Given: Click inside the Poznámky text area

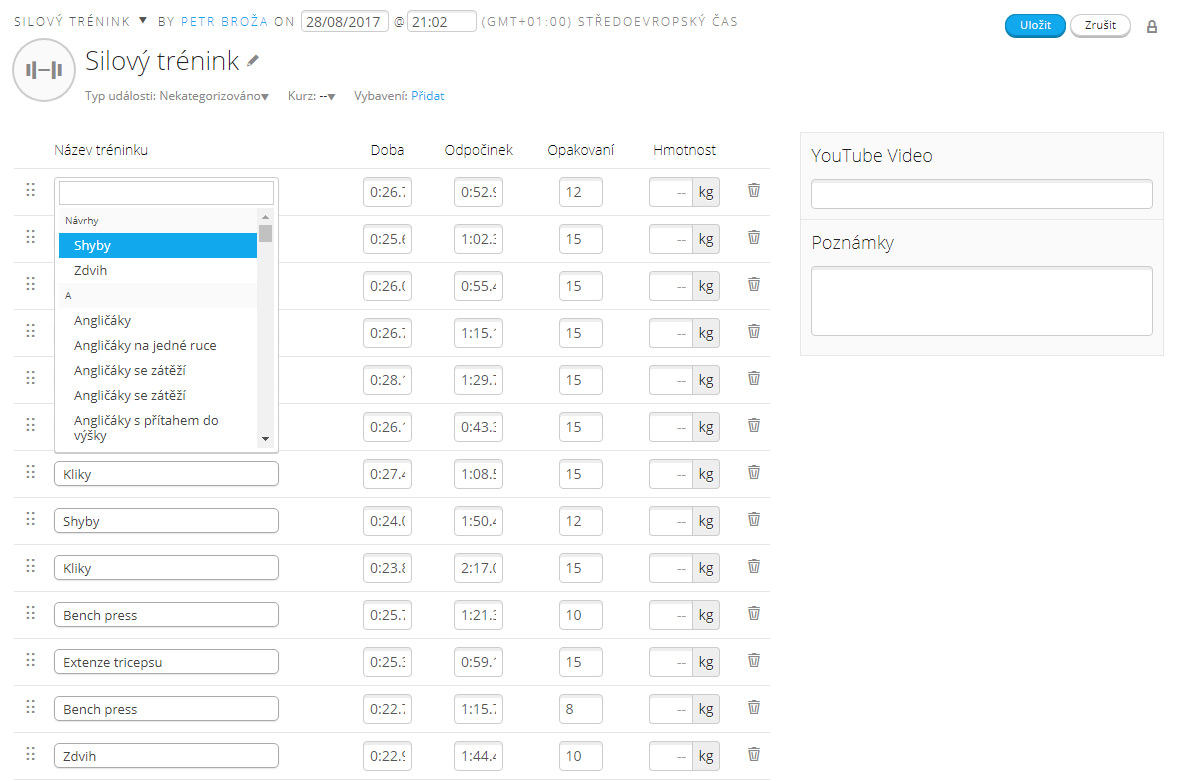Looking at the screenshot, I should (x=981, y=301).
